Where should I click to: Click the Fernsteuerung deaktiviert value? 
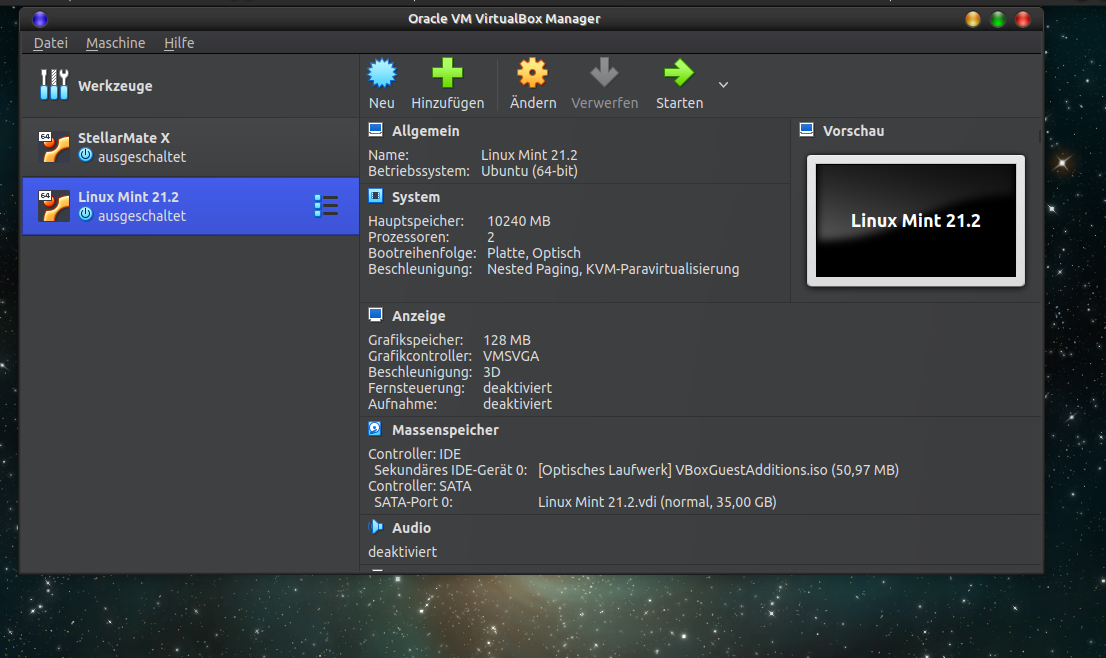coord(517,389)
